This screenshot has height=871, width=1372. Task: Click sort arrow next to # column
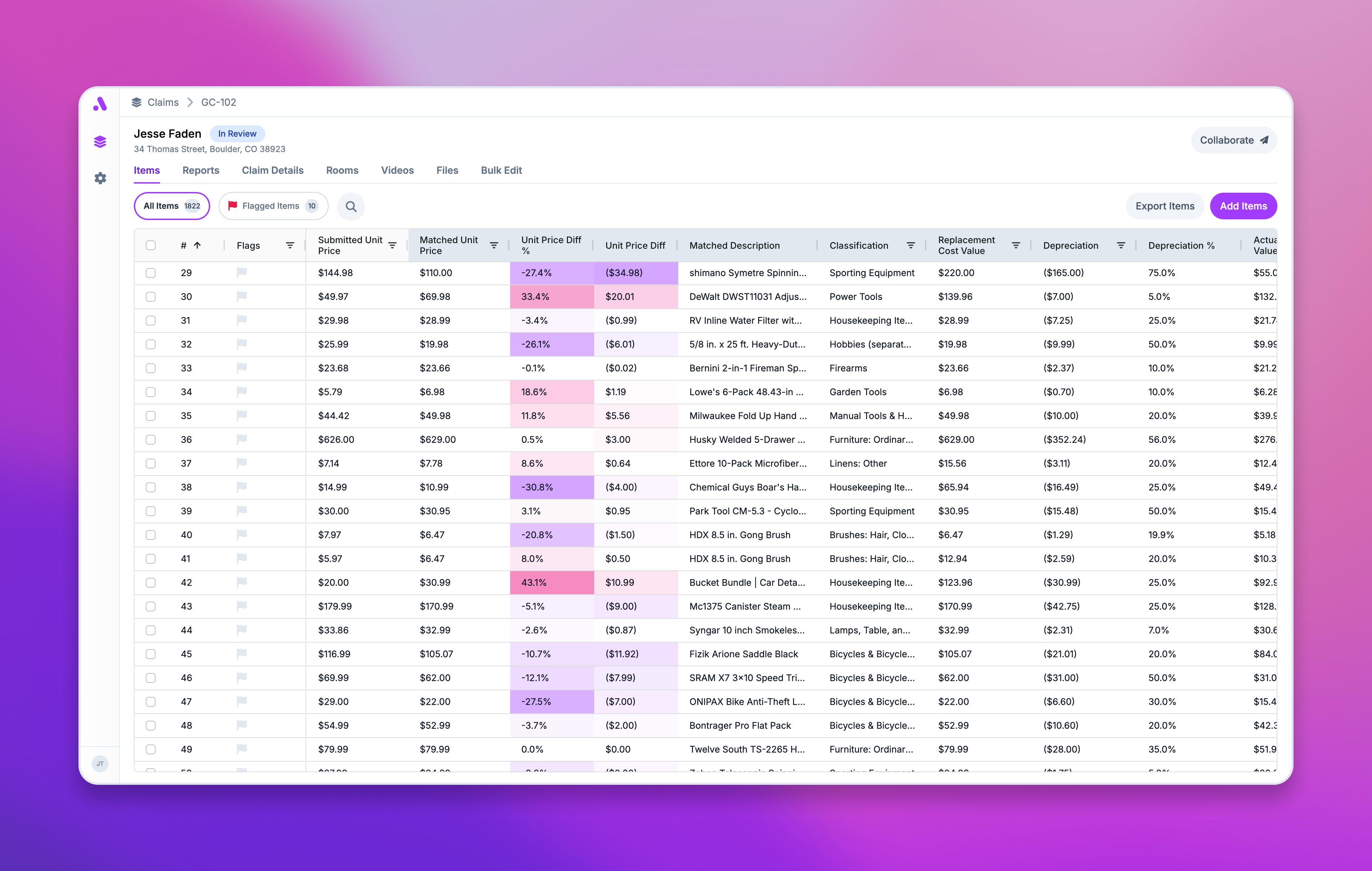pos(198,246)
